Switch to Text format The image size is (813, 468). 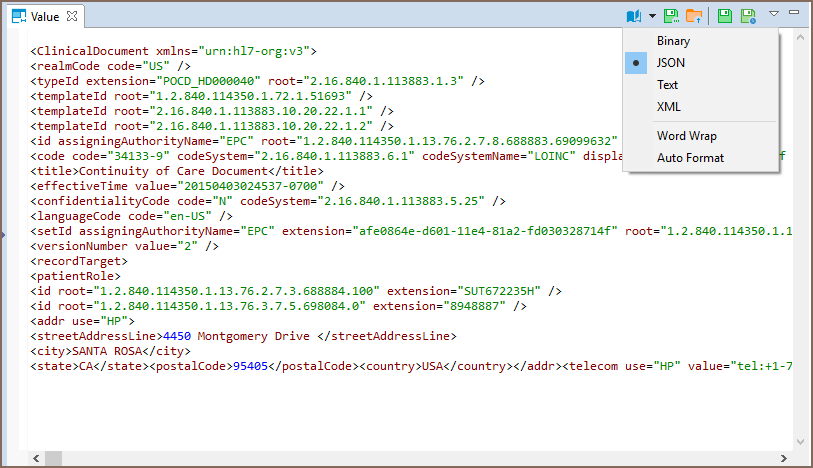click(667, 85)
